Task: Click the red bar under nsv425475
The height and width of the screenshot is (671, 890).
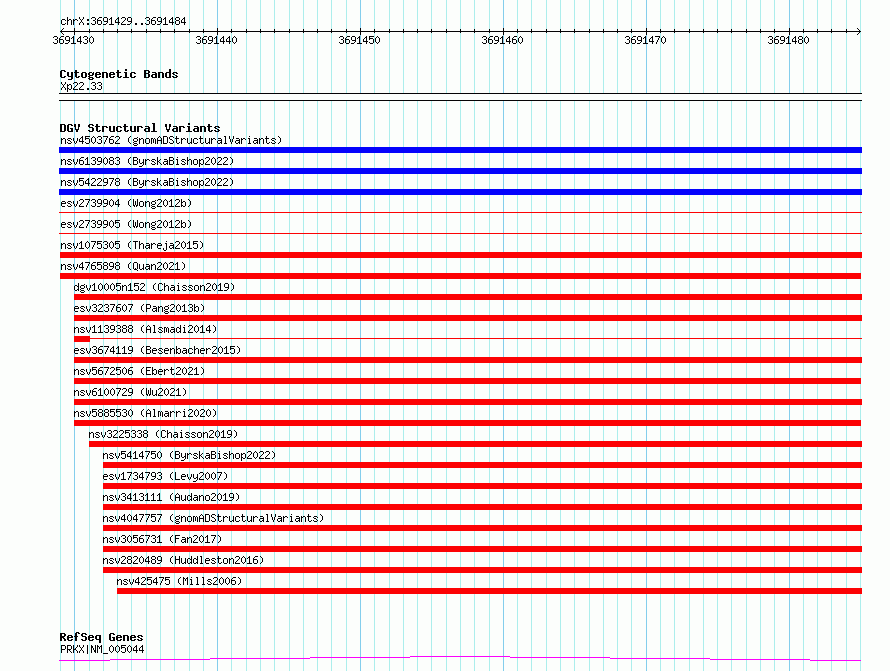Action: coord(489,592)
